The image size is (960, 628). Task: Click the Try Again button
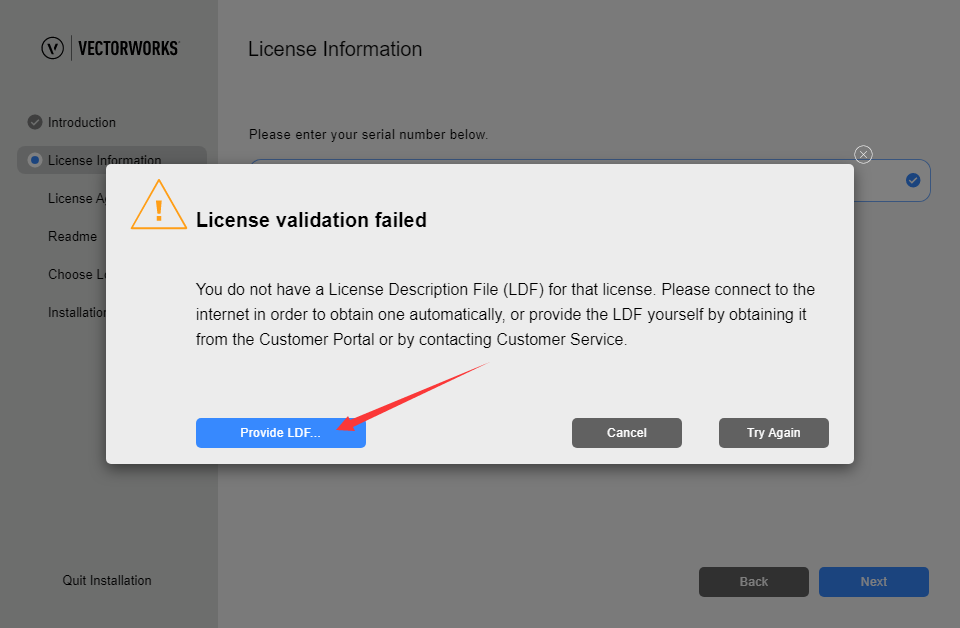pos(774,433)
